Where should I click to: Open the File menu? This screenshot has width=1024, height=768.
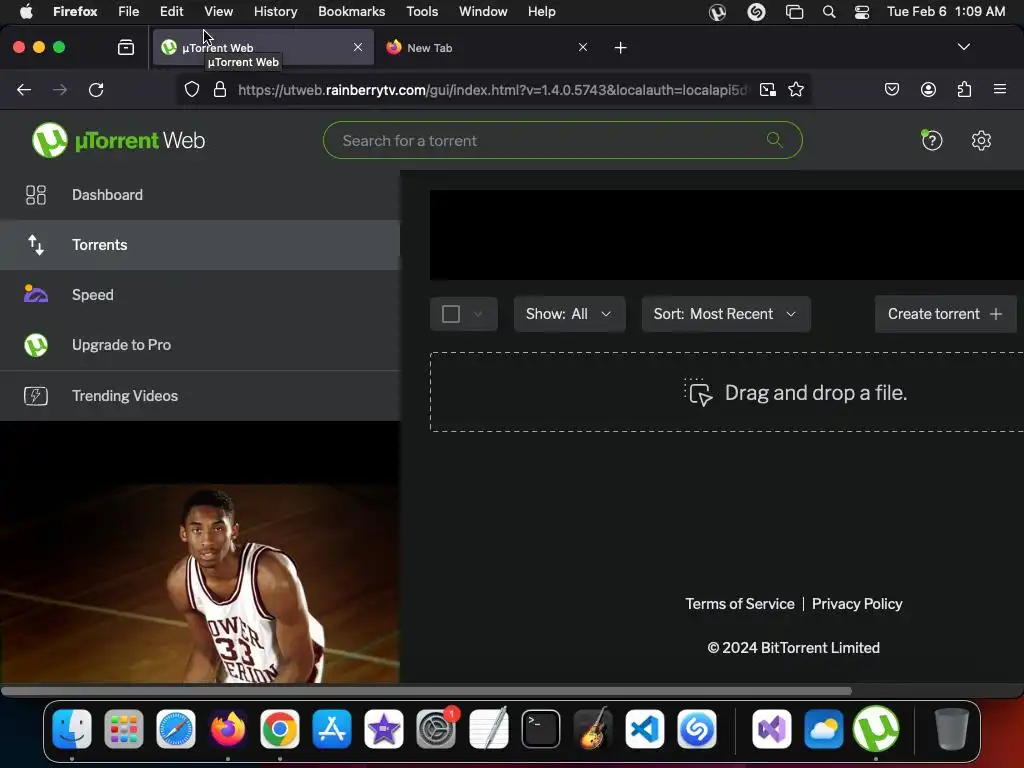129,12
